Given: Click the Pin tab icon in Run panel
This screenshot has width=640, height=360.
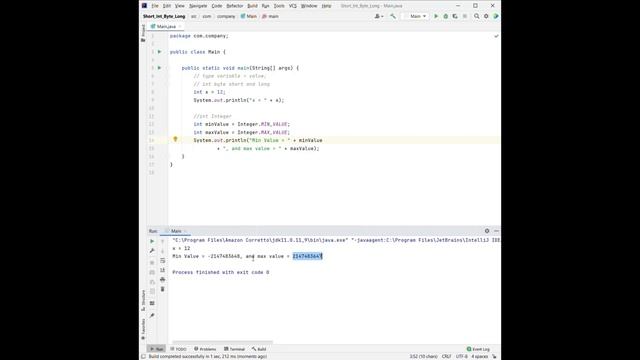Looking at the screenshot, I should 152,316.
